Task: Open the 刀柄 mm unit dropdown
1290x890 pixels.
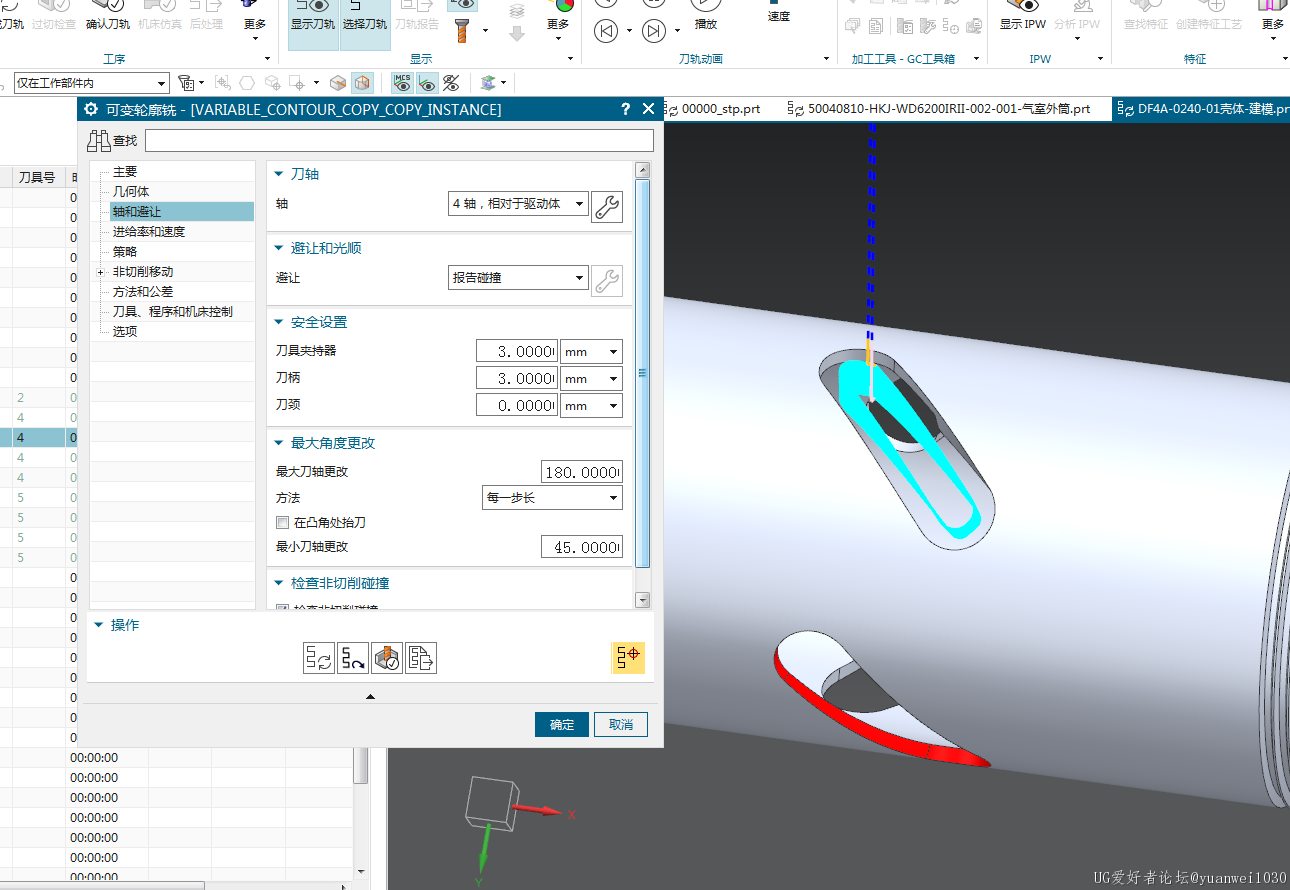Action: 591,379
